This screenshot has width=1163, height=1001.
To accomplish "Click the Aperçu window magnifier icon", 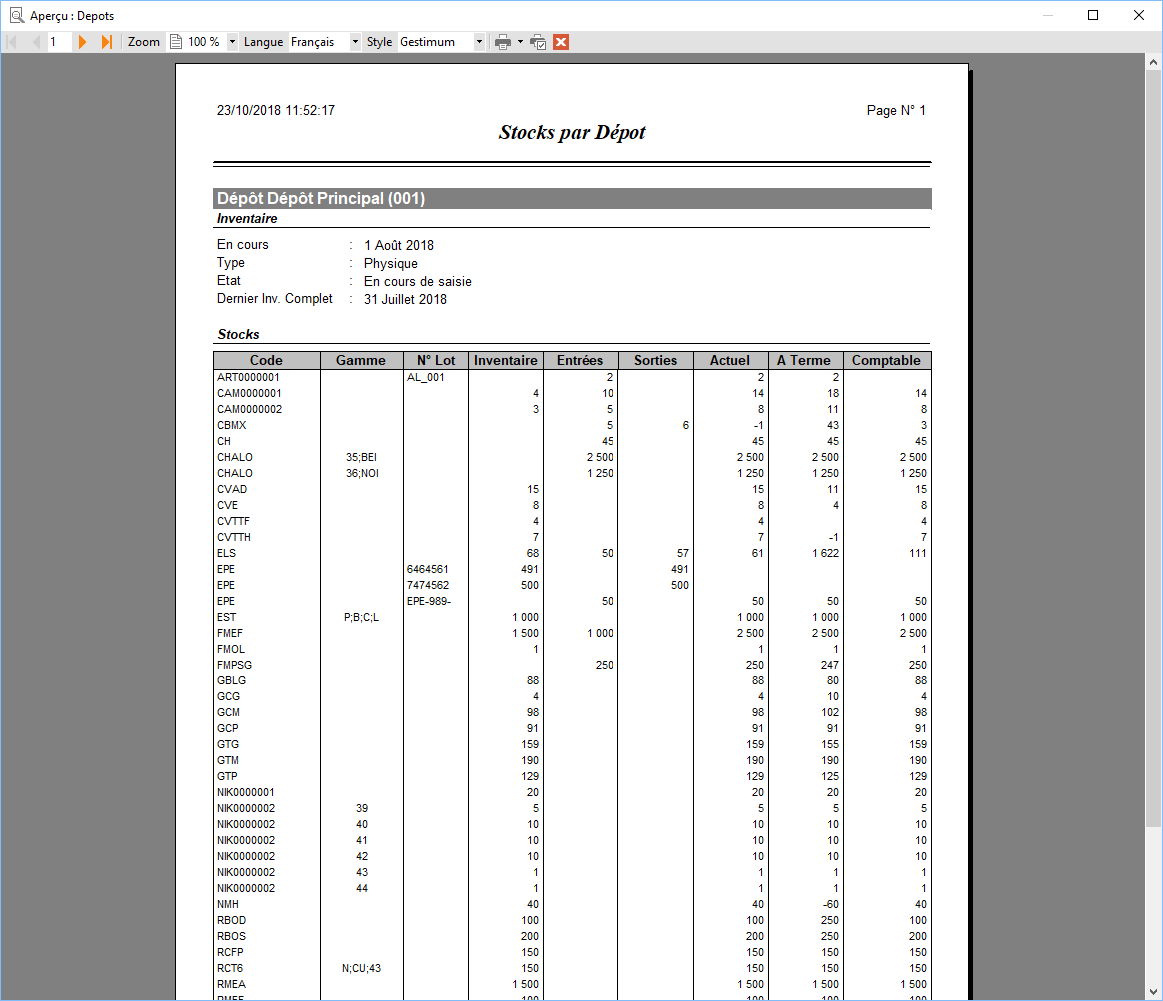I will (16, 16).
